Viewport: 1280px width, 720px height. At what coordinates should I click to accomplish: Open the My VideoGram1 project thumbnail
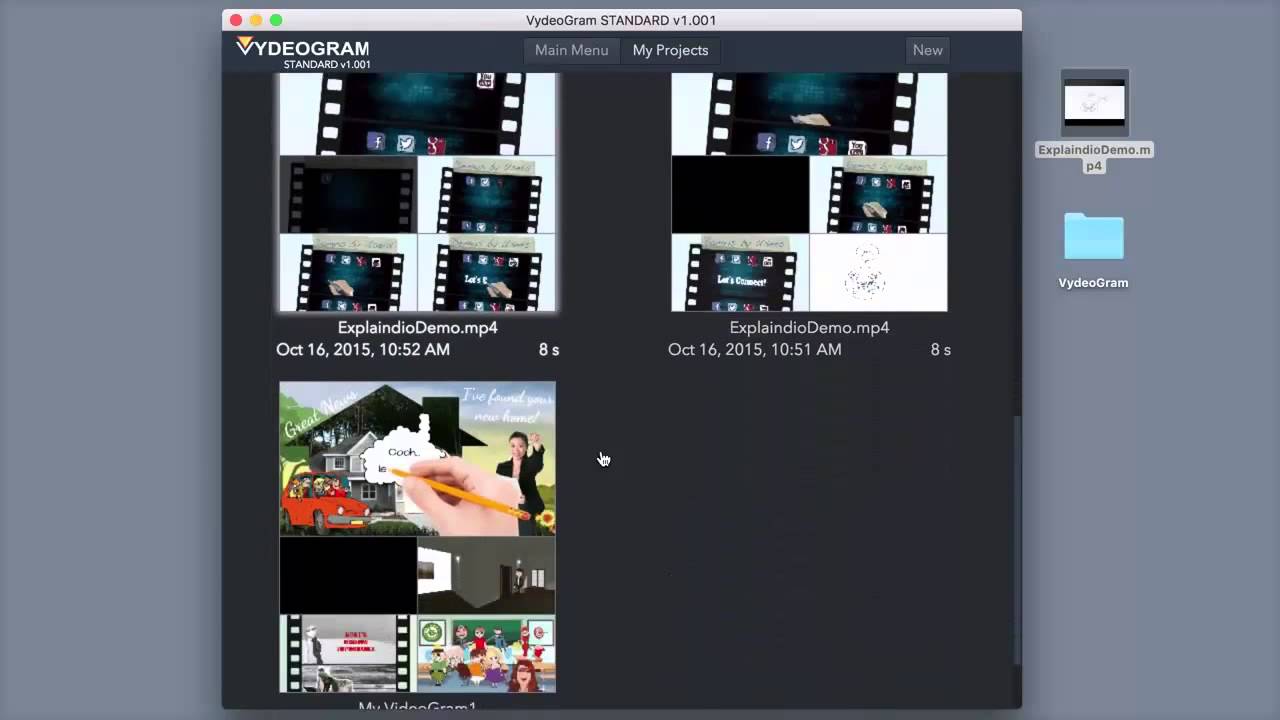click(417, 537)
